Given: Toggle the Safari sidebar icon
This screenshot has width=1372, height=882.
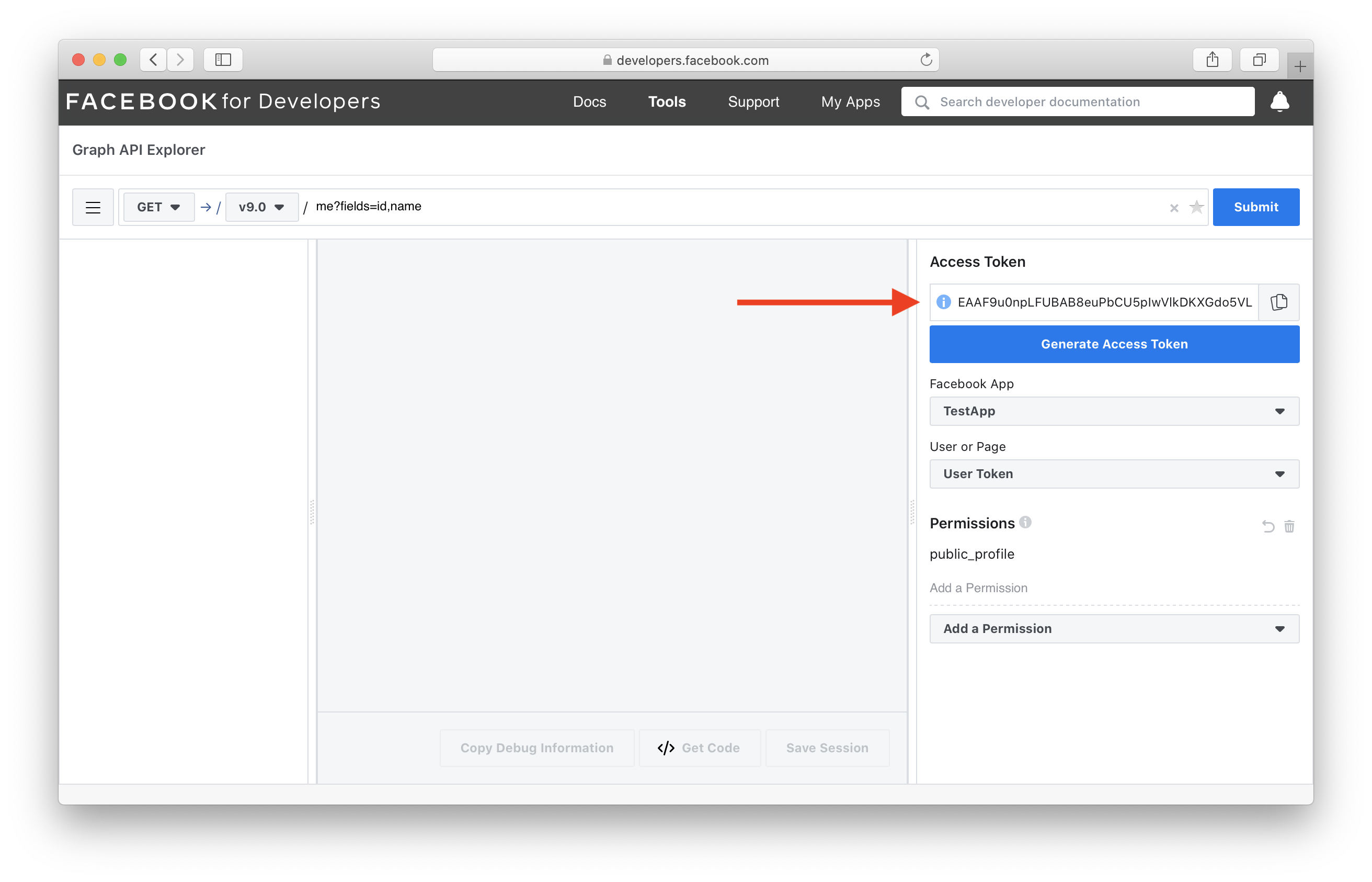Looking at the screenshot, I should coord(223,60).
